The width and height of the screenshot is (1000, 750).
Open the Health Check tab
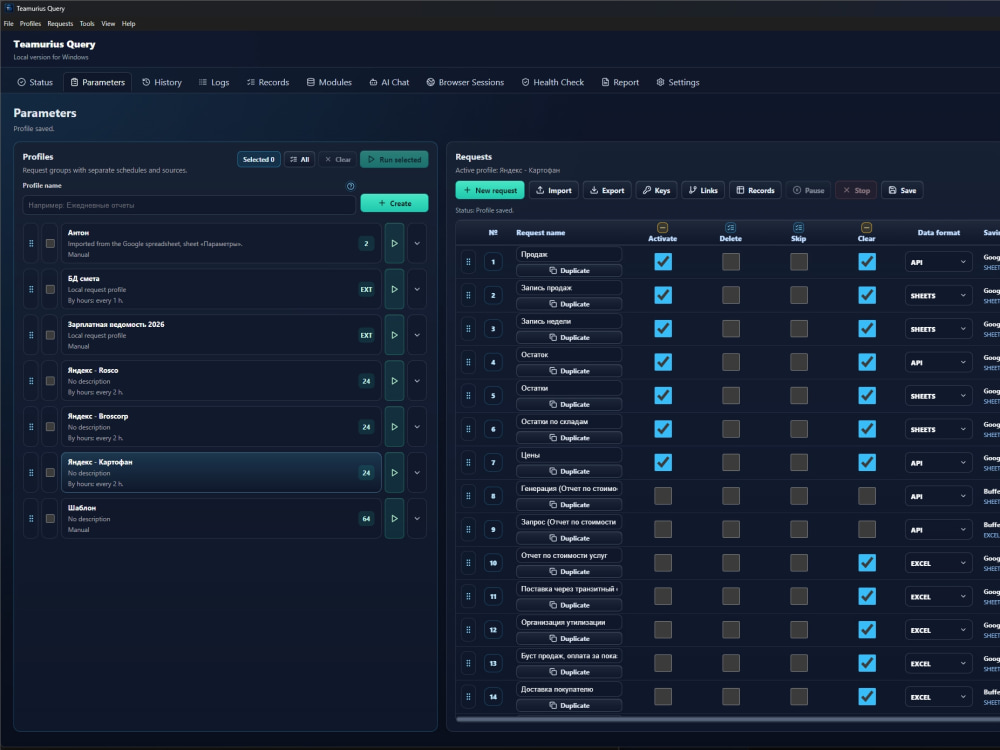click(x=552, y=82)
